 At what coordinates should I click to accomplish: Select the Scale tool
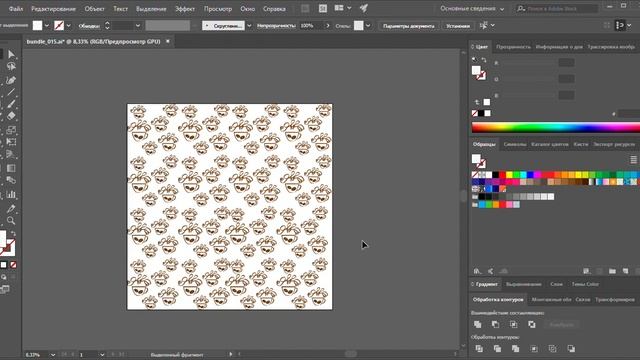click(11, 130)
